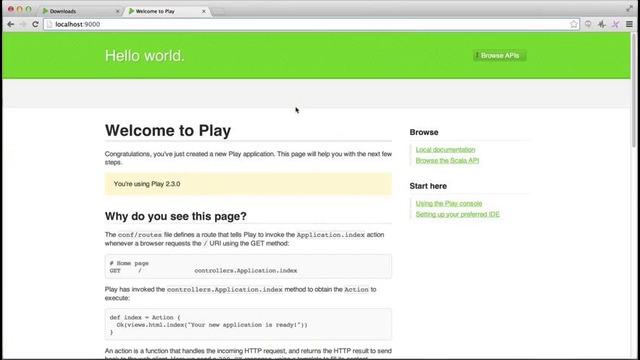Click the def index = Action { code line
640x360 pixels.
pos(145,317)
